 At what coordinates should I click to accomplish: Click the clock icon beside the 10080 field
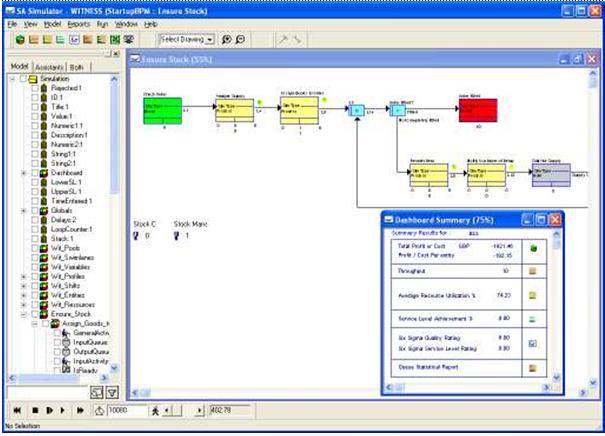click(99, 411)
